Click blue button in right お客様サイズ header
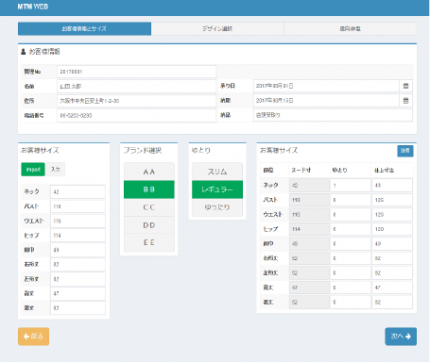 pyautogui.click(x=405, y=151)
